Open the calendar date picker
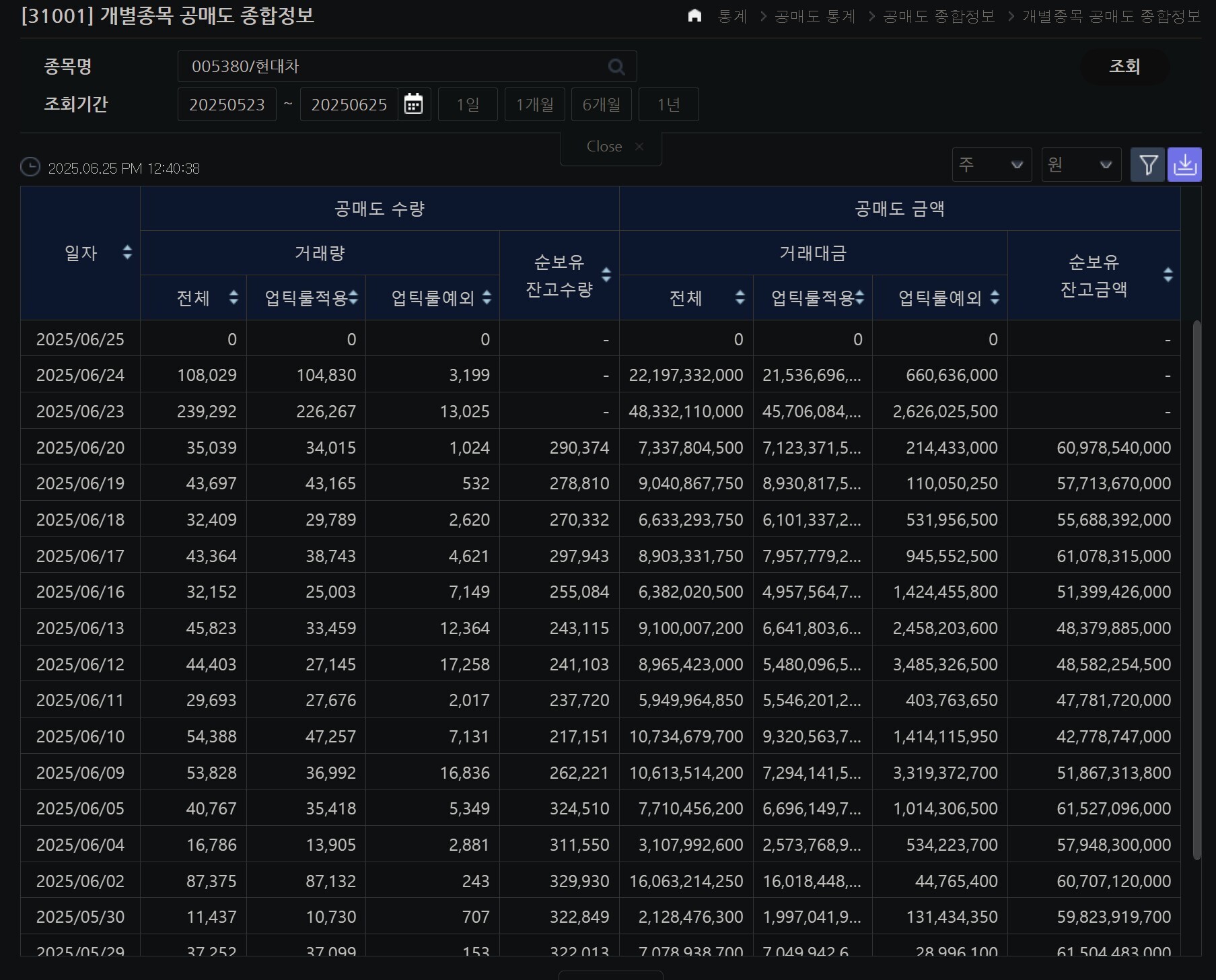This screenshot has height=980, width=1216. click(x=413, y=104)
